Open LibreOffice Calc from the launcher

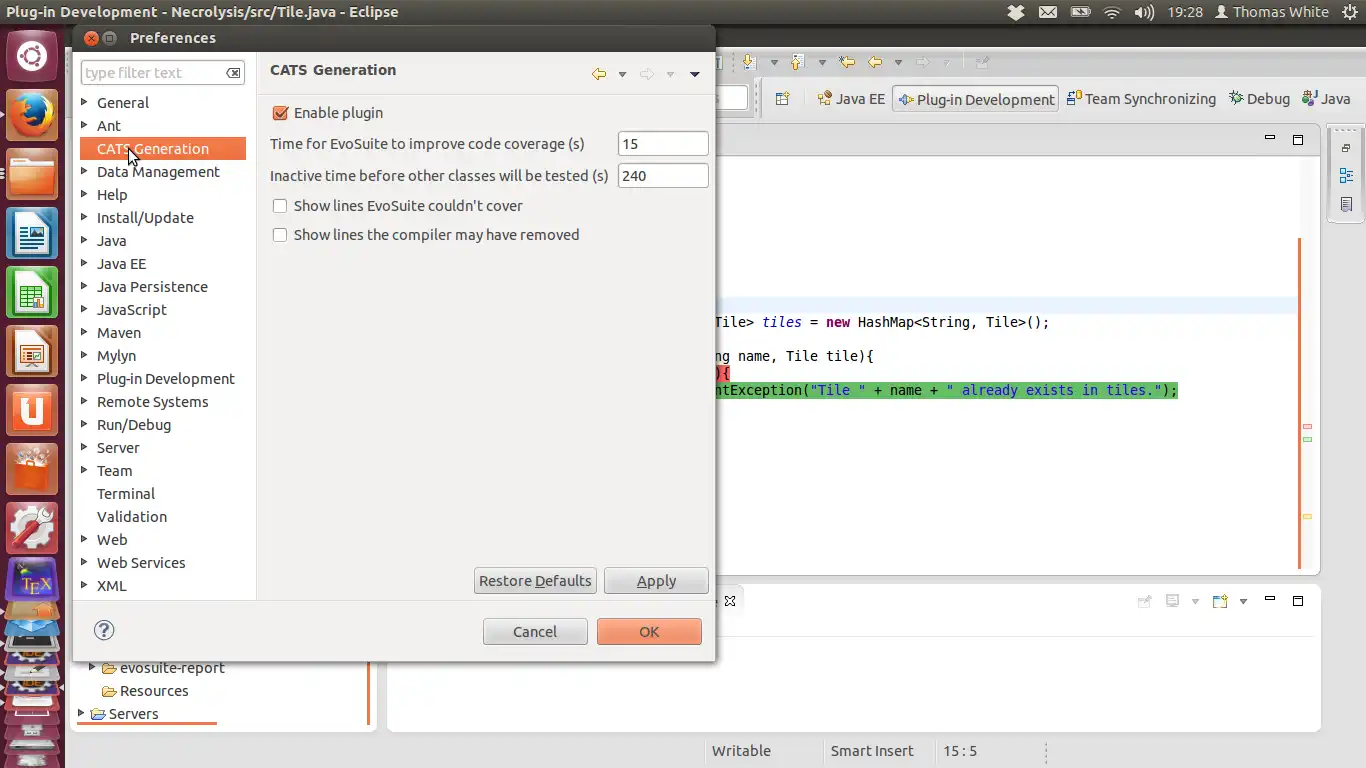32,292
